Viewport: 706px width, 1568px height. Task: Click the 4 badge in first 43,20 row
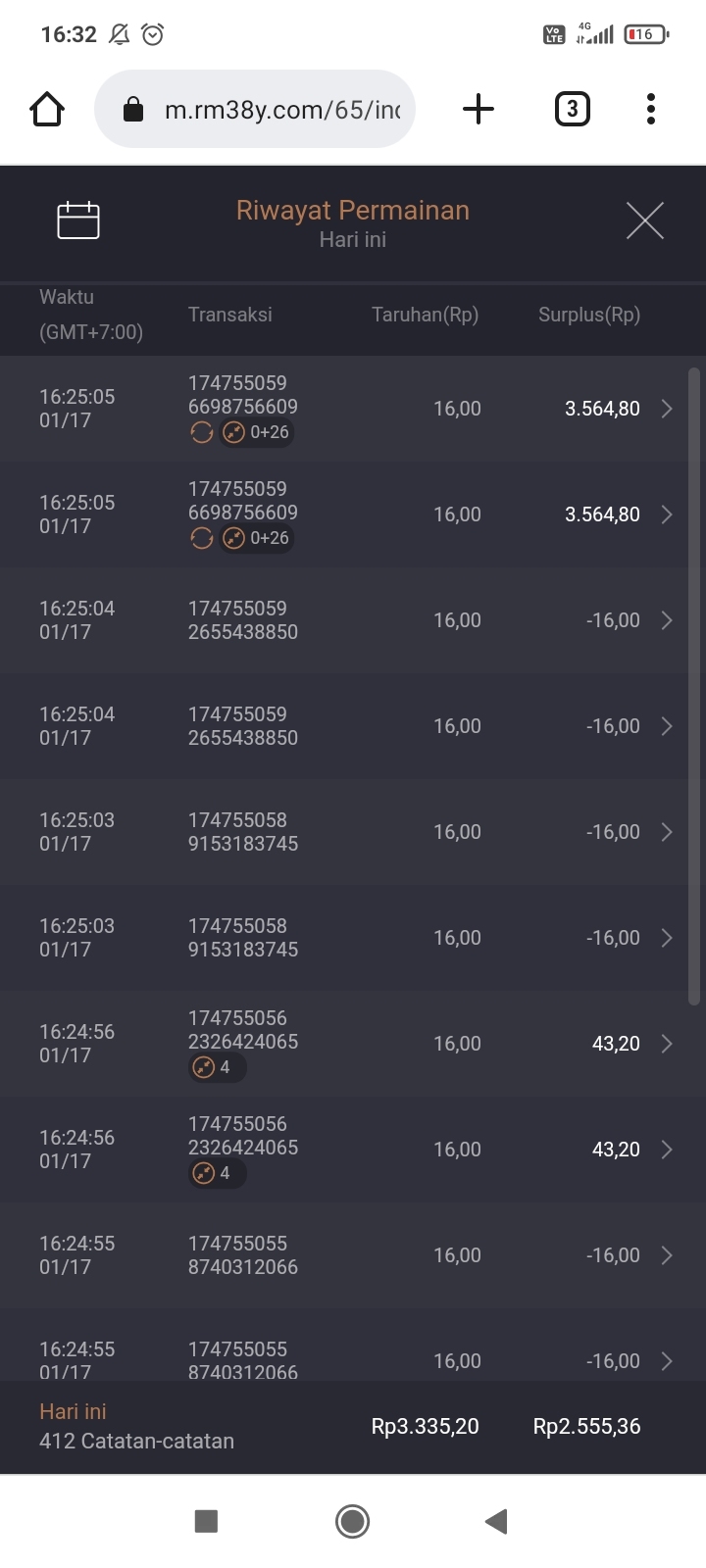216,1067
